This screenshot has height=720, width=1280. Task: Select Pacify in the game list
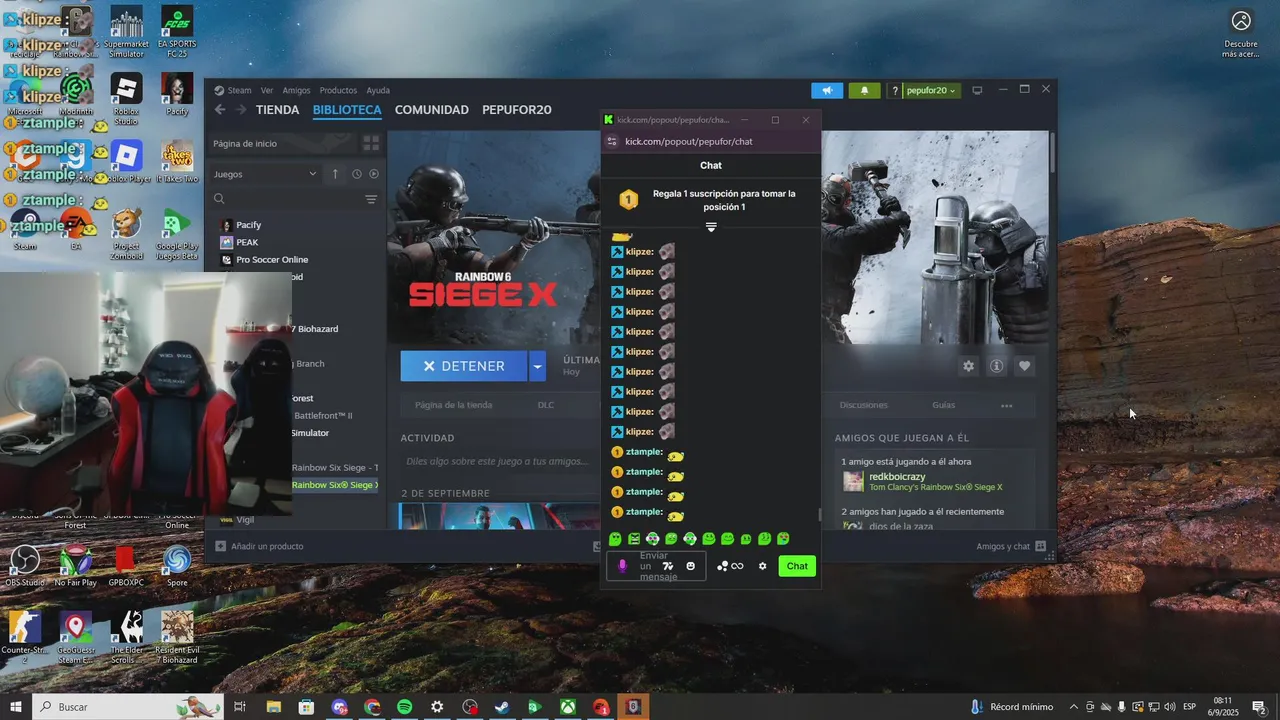(x=248, y=225)
